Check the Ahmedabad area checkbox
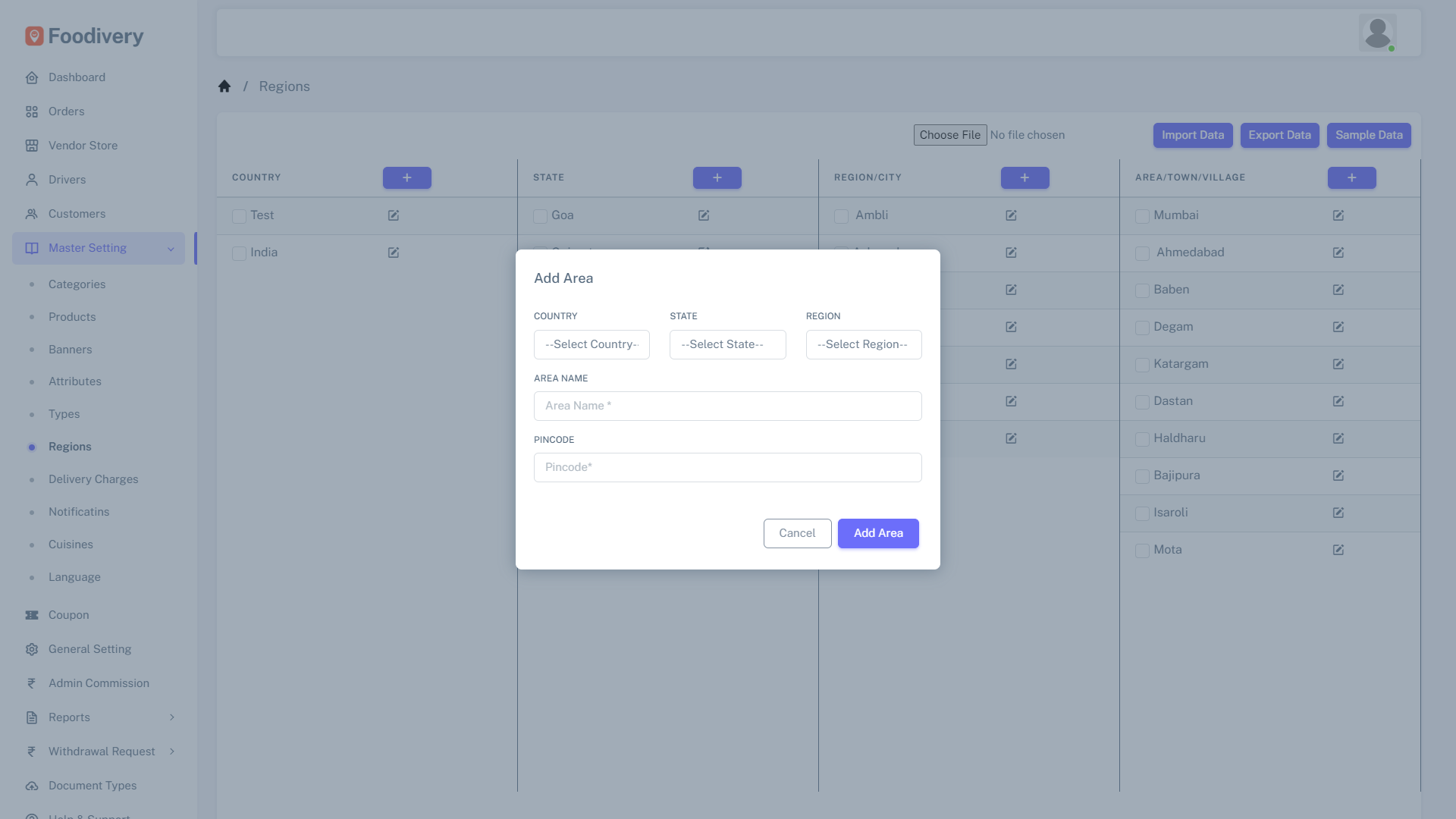Screen dimensions: 1456x819 click(1142, 253)
